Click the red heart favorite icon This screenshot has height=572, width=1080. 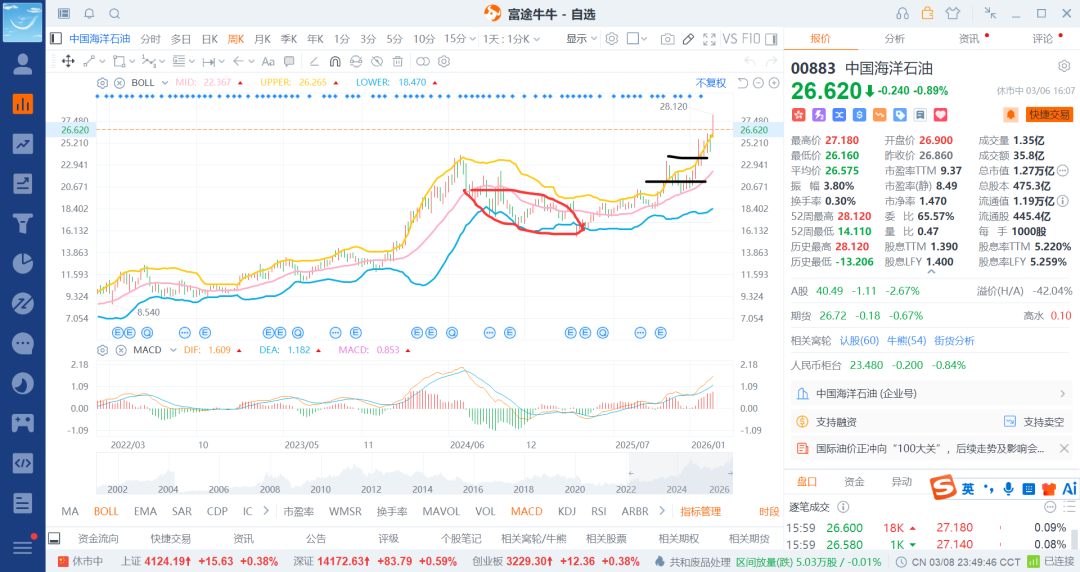point(941,115)
